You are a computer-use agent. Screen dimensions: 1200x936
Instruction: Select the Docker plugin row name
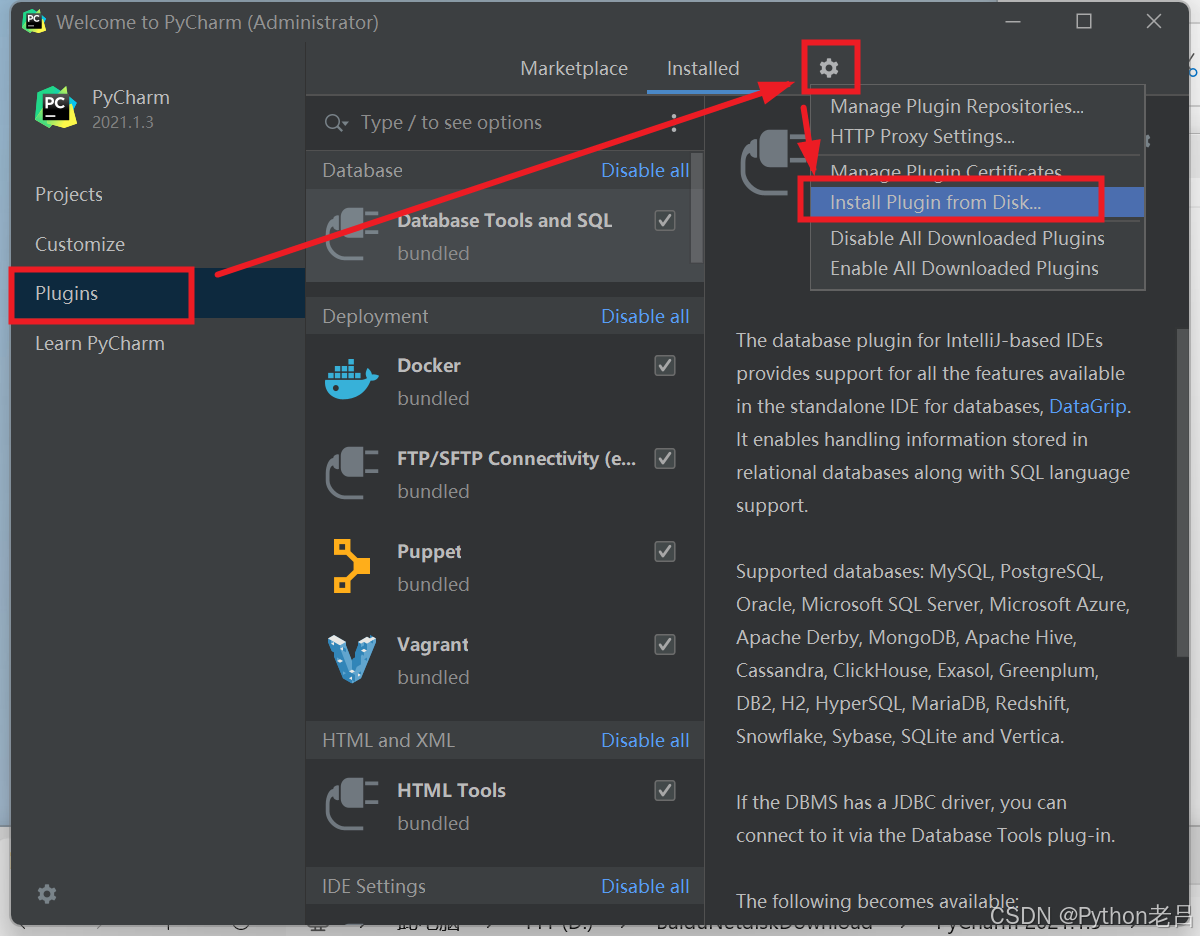tap(429, 365)
